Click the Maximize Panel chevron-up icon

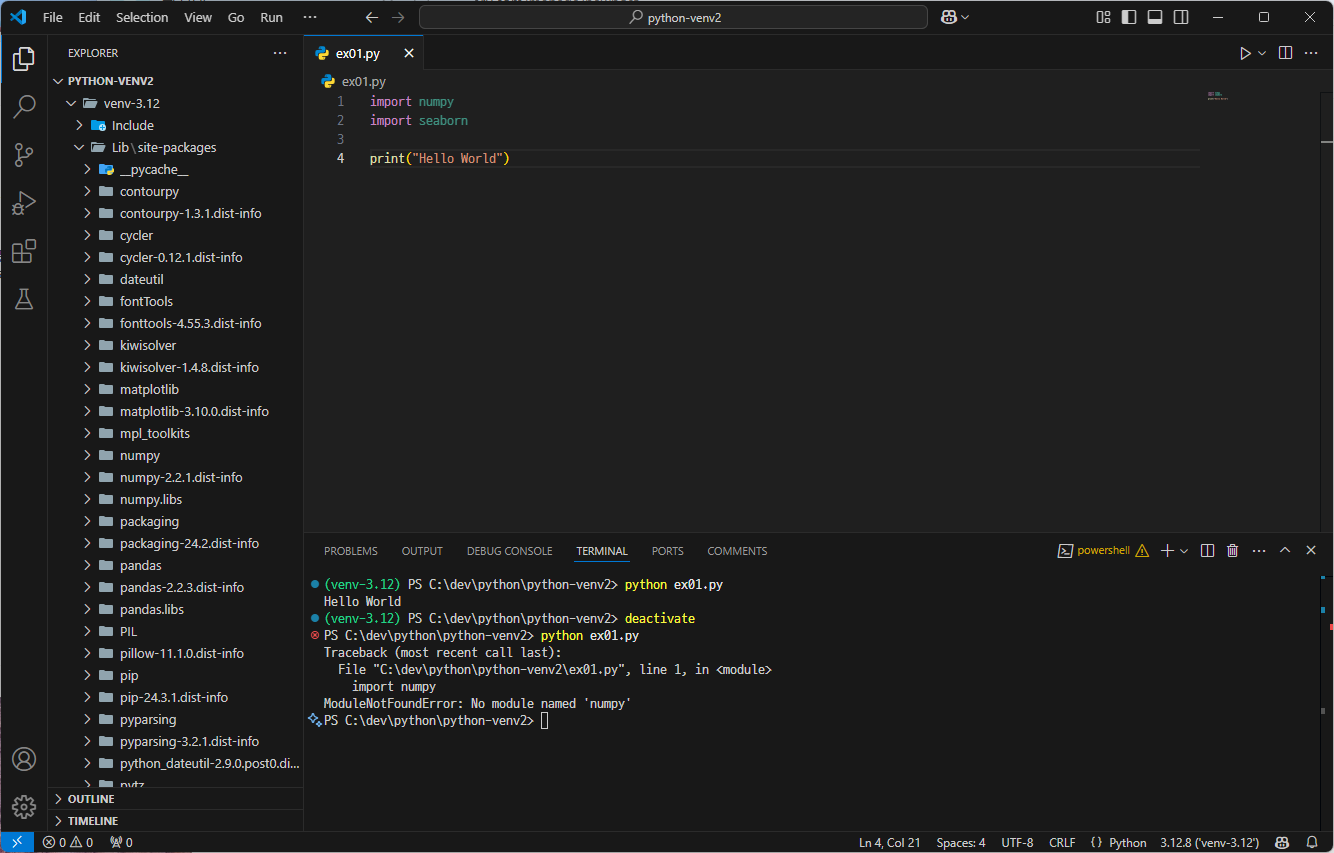pyautogui.click(x=1285, y=551)
